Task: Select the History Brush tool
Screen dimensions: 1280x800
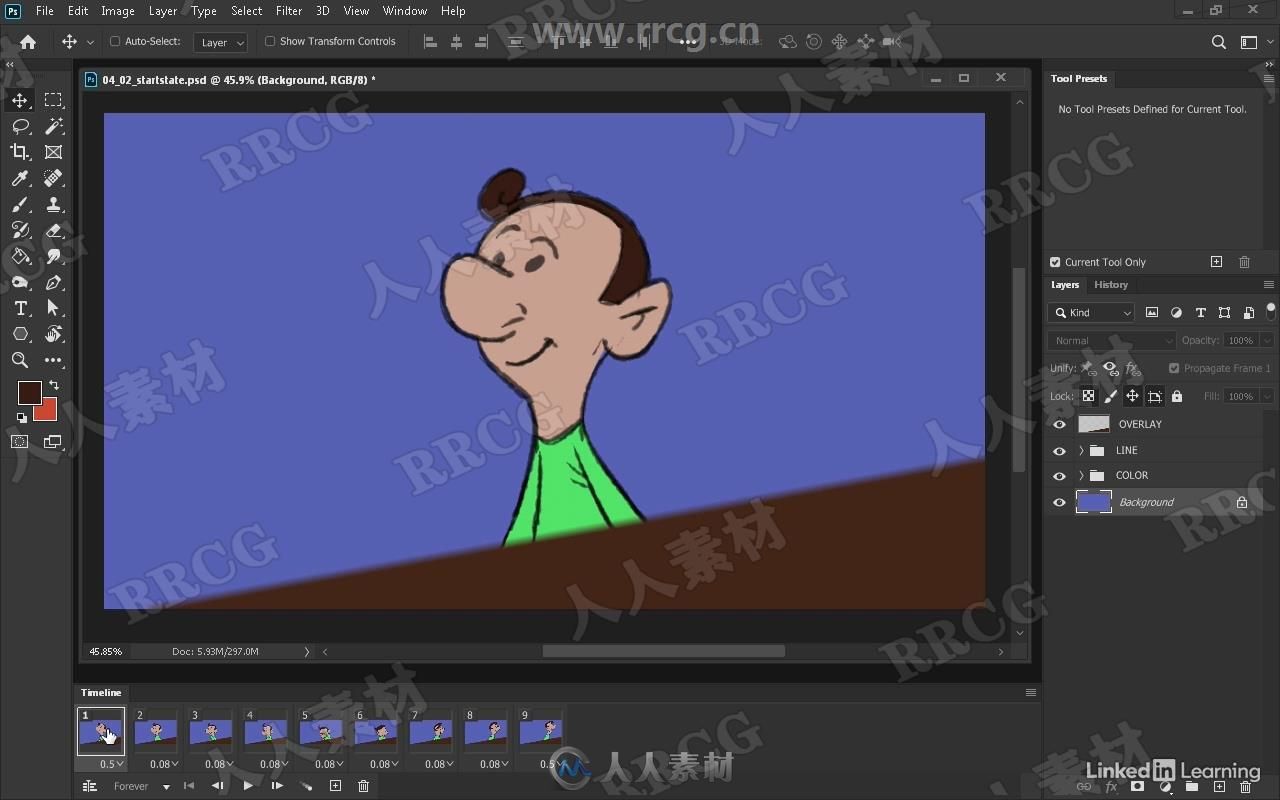Action: pyautogui.click(x=20, y=230)
